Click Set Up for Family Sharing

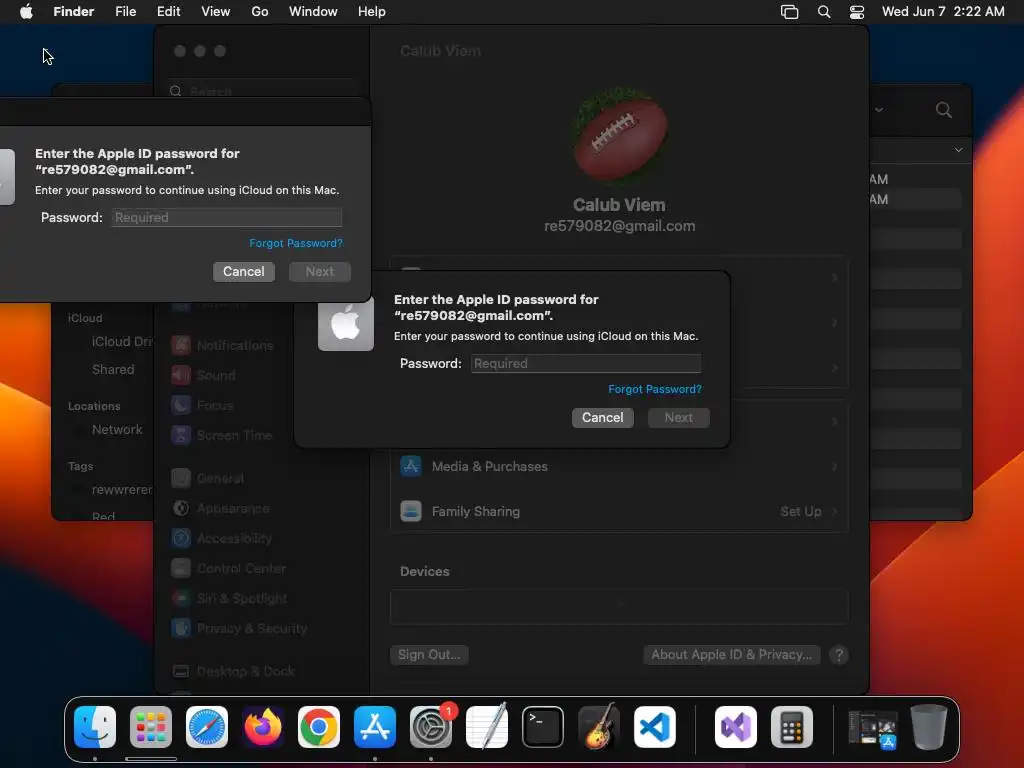pyautogui.click(x=801, y=511)
